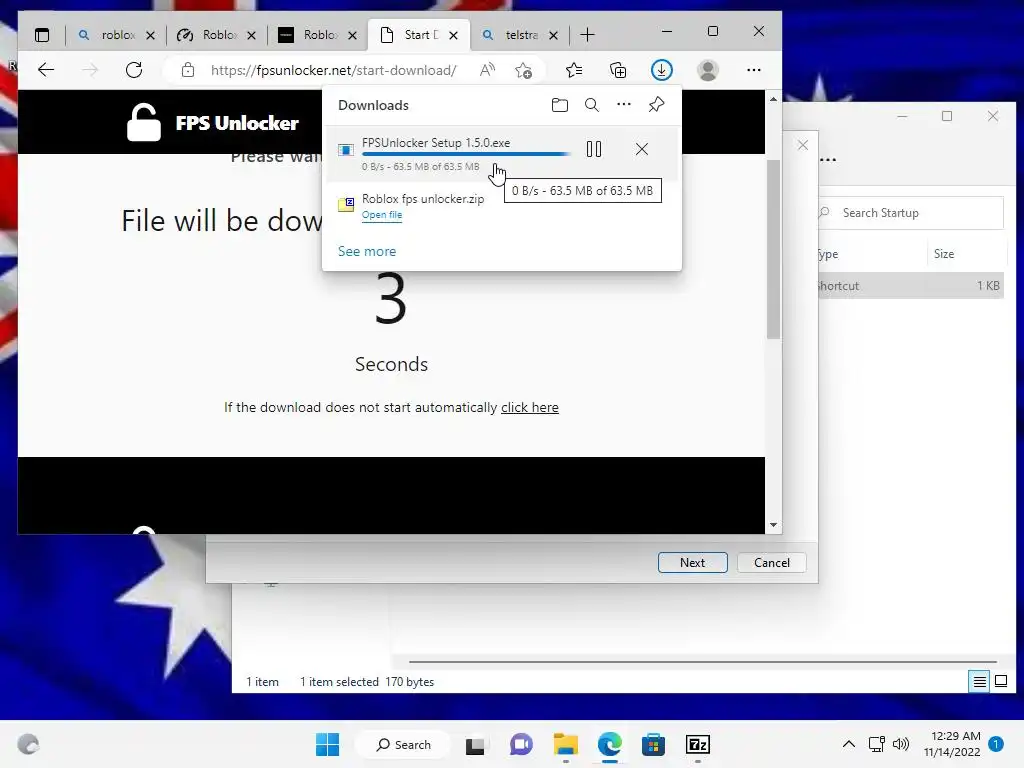Screen dimensions: 1024x768
Task: Open more options in Downloads panel
Action: tap(624, 104)
